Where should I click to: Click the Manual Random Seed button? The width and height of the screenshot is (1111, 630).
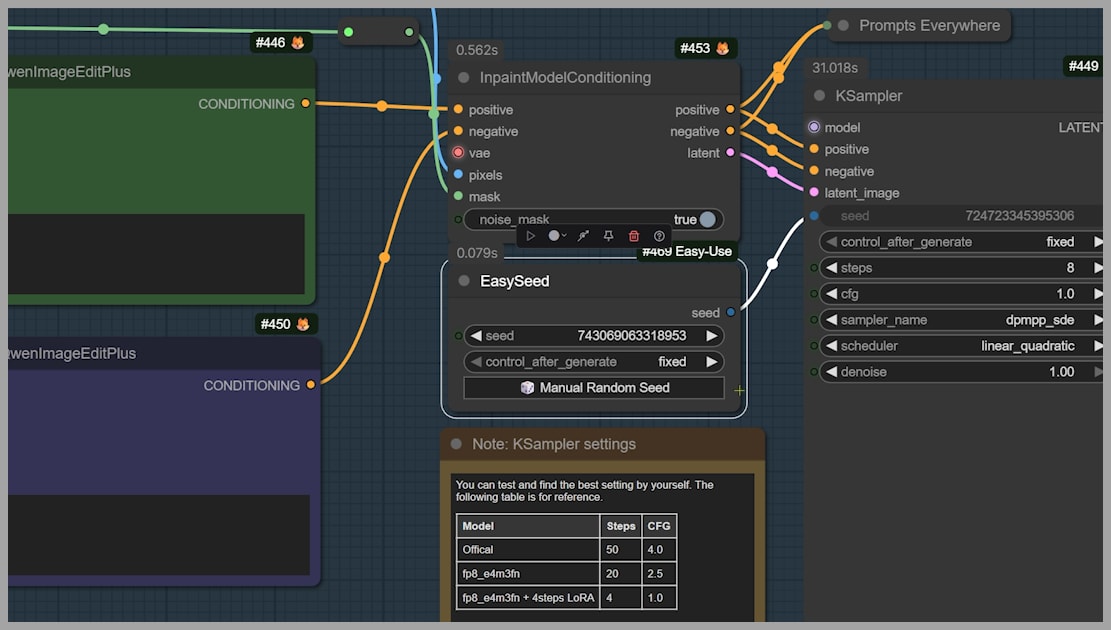pos(593,388)
